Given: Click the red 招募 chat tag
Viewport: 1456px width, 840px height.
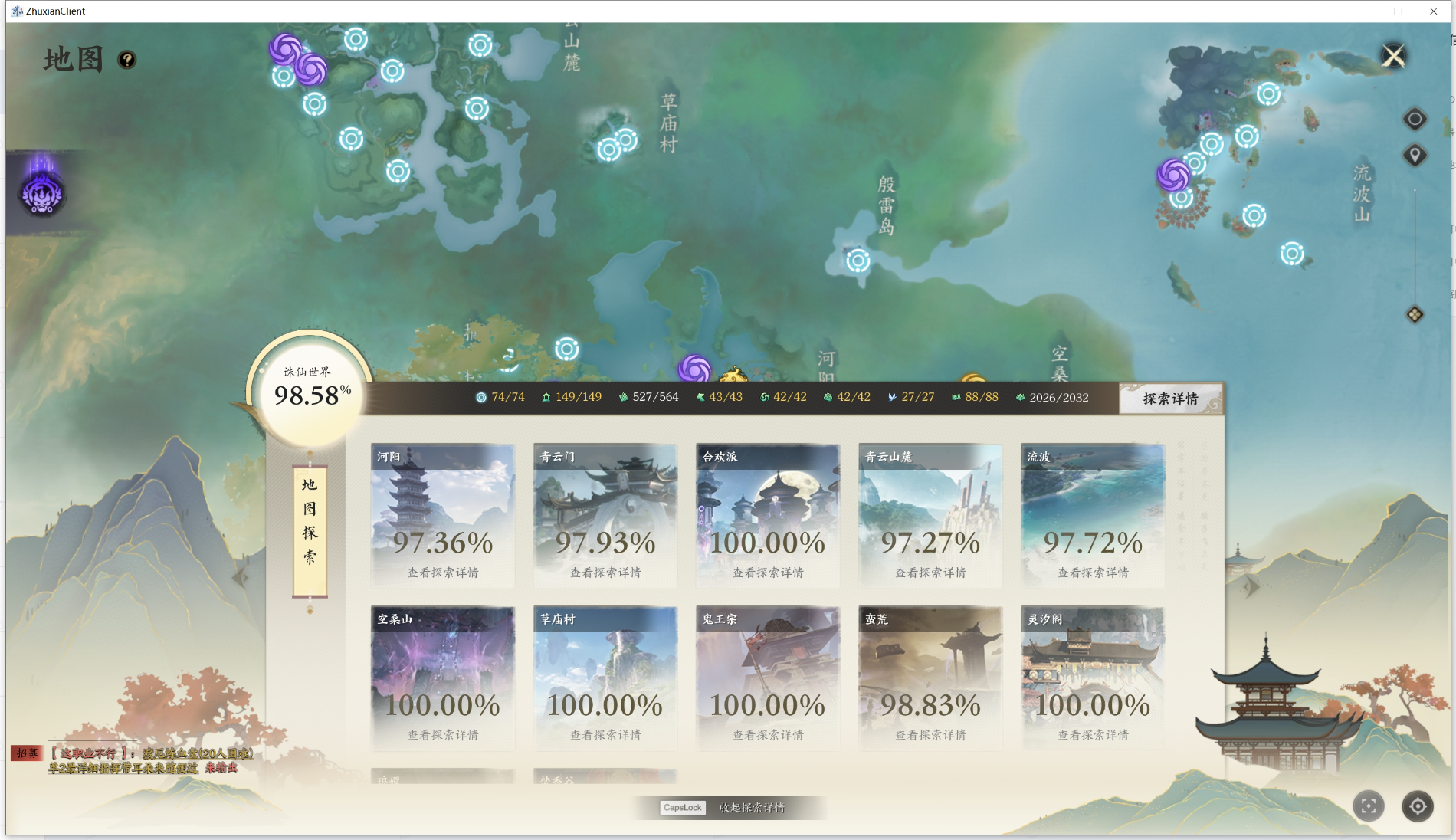Looking at the screenshot, I should coord(27,753).
